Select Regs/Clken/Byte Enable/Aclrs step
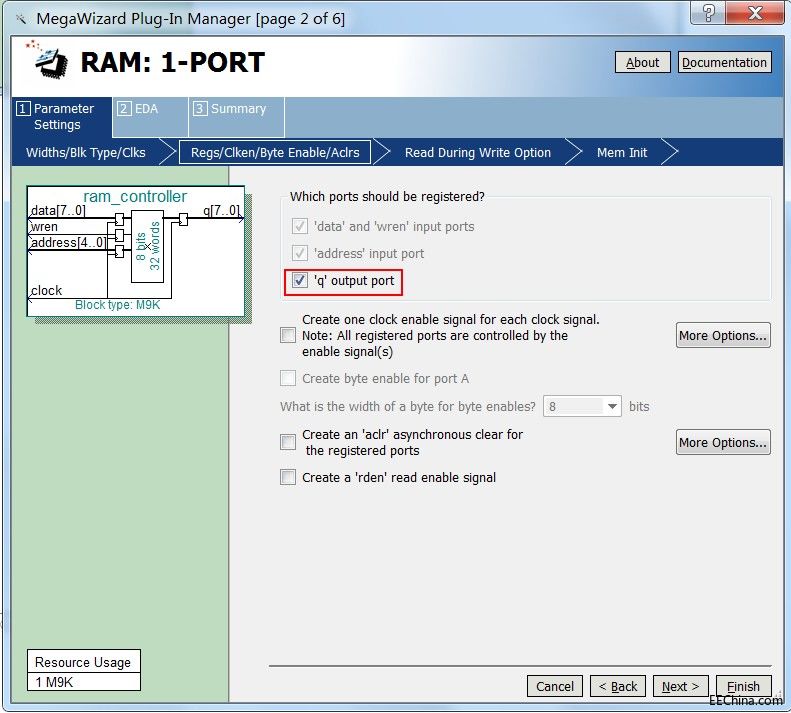Image resolution: width=791 pixels, height=713 pixels. click(275, 152)
